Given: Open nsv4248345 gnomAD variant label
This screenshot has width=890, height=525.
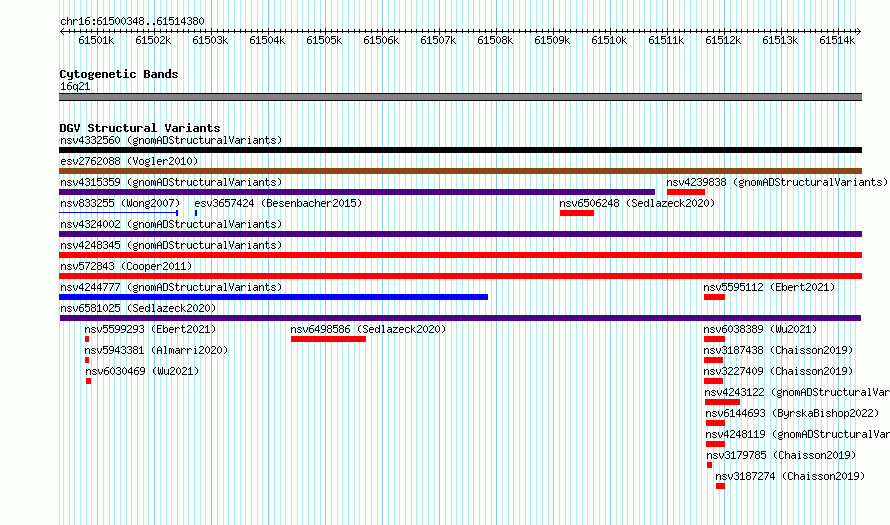Looking at the screenshot, I should 171,245.
